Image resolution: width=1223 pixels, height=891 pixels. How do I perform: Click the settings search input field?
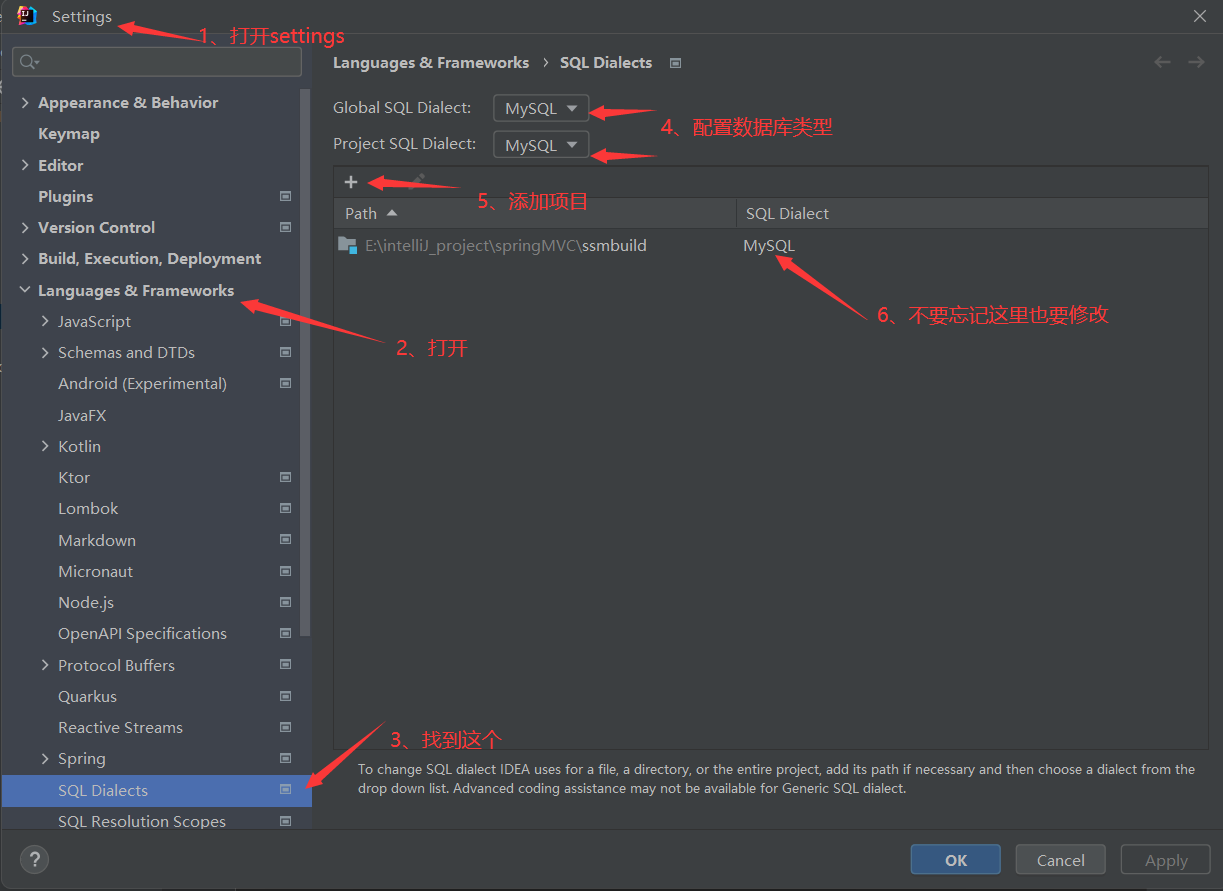click(157, 62)
